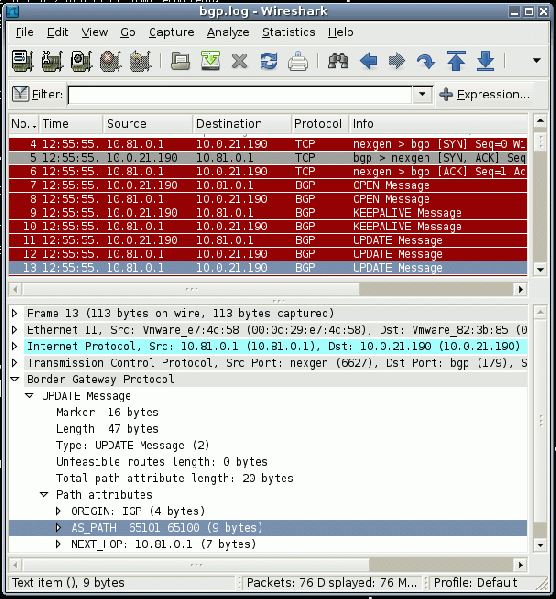Go to a specific packet icon
This screenshot has height=599, width=556.
point(426,61)
